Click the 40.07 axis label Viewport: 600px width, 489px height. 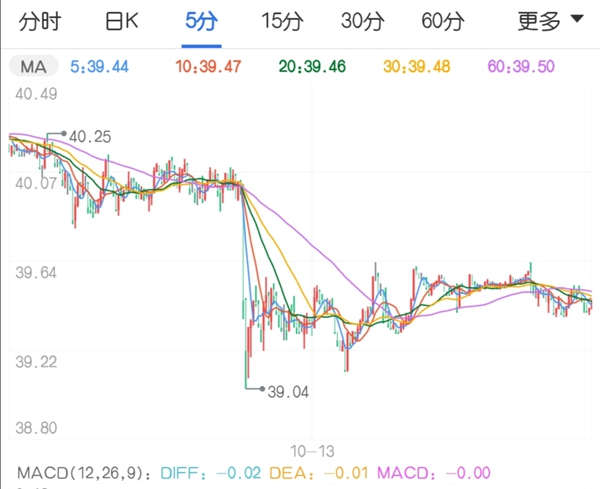[36, 183]
